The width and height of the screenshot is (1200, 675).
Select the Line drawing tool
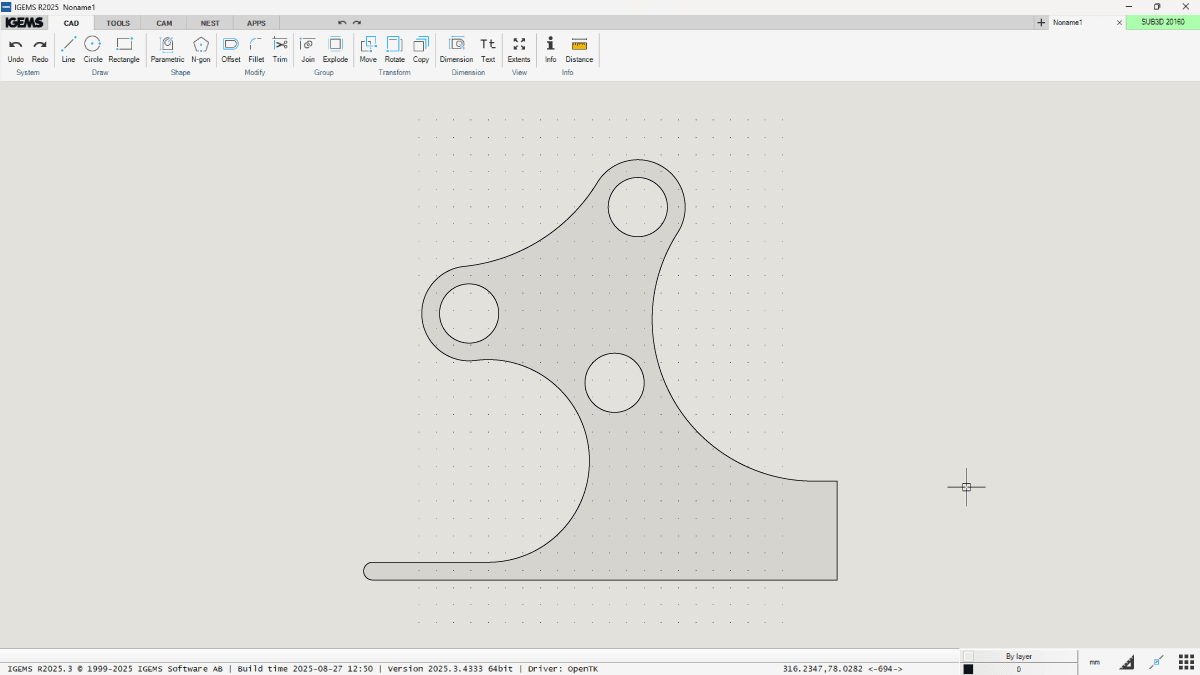pyautogui.click(x=68, y=48)
